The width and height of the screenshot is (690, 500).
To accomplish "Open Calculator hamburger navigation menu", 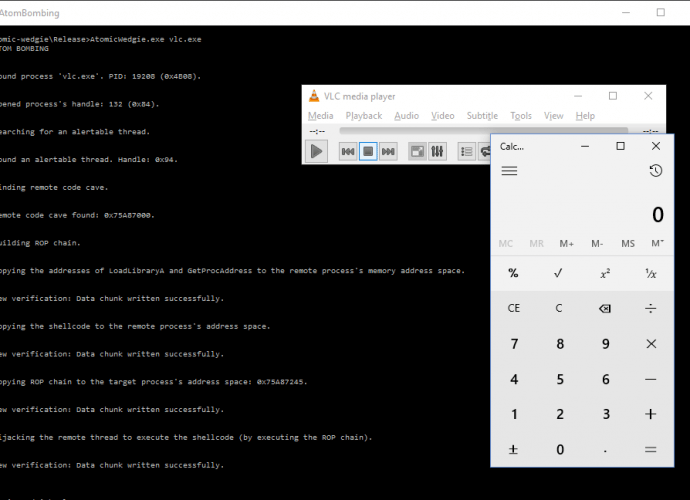I will coord(509,171).
